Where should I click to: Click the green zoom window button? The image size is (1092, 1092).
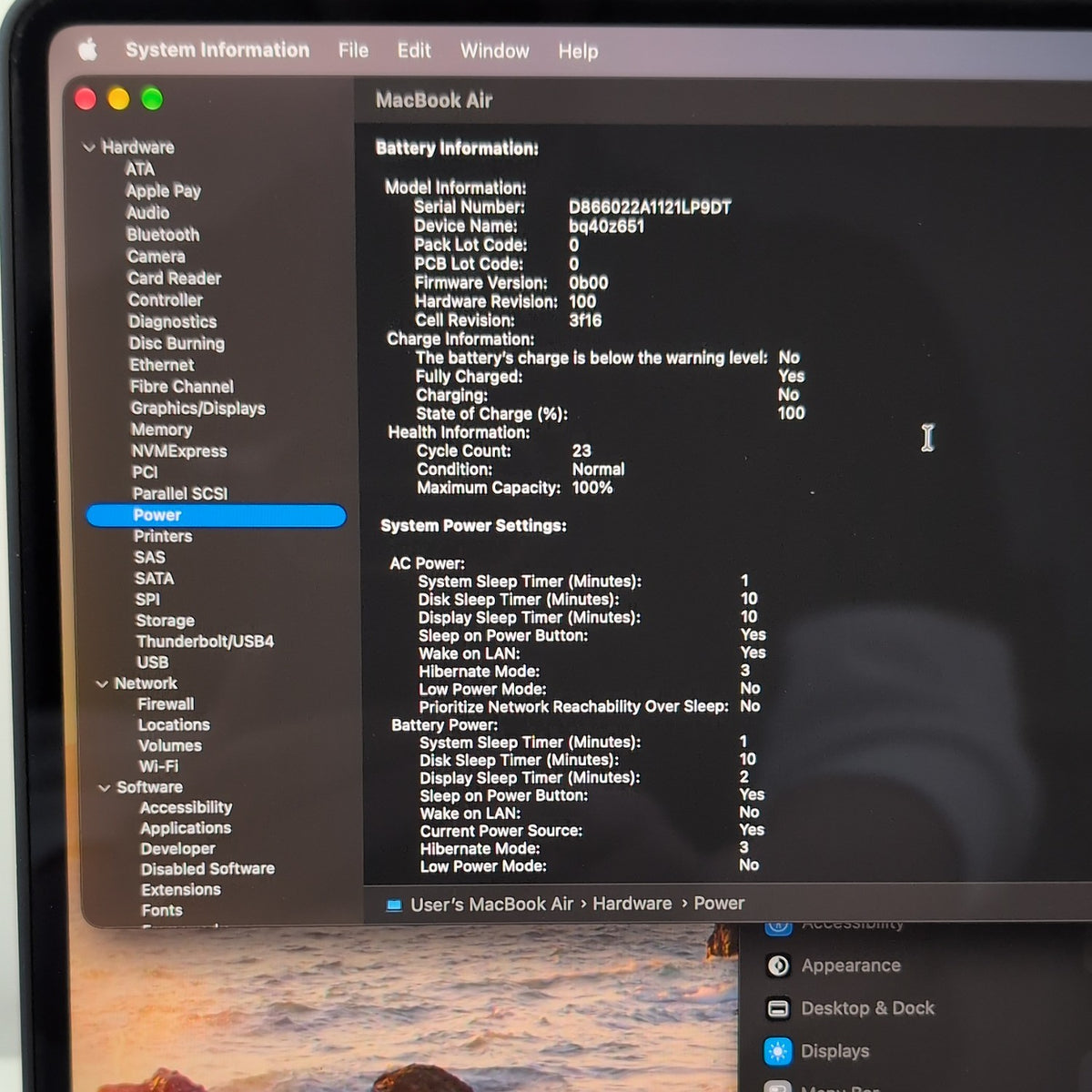tap(152, 99)
